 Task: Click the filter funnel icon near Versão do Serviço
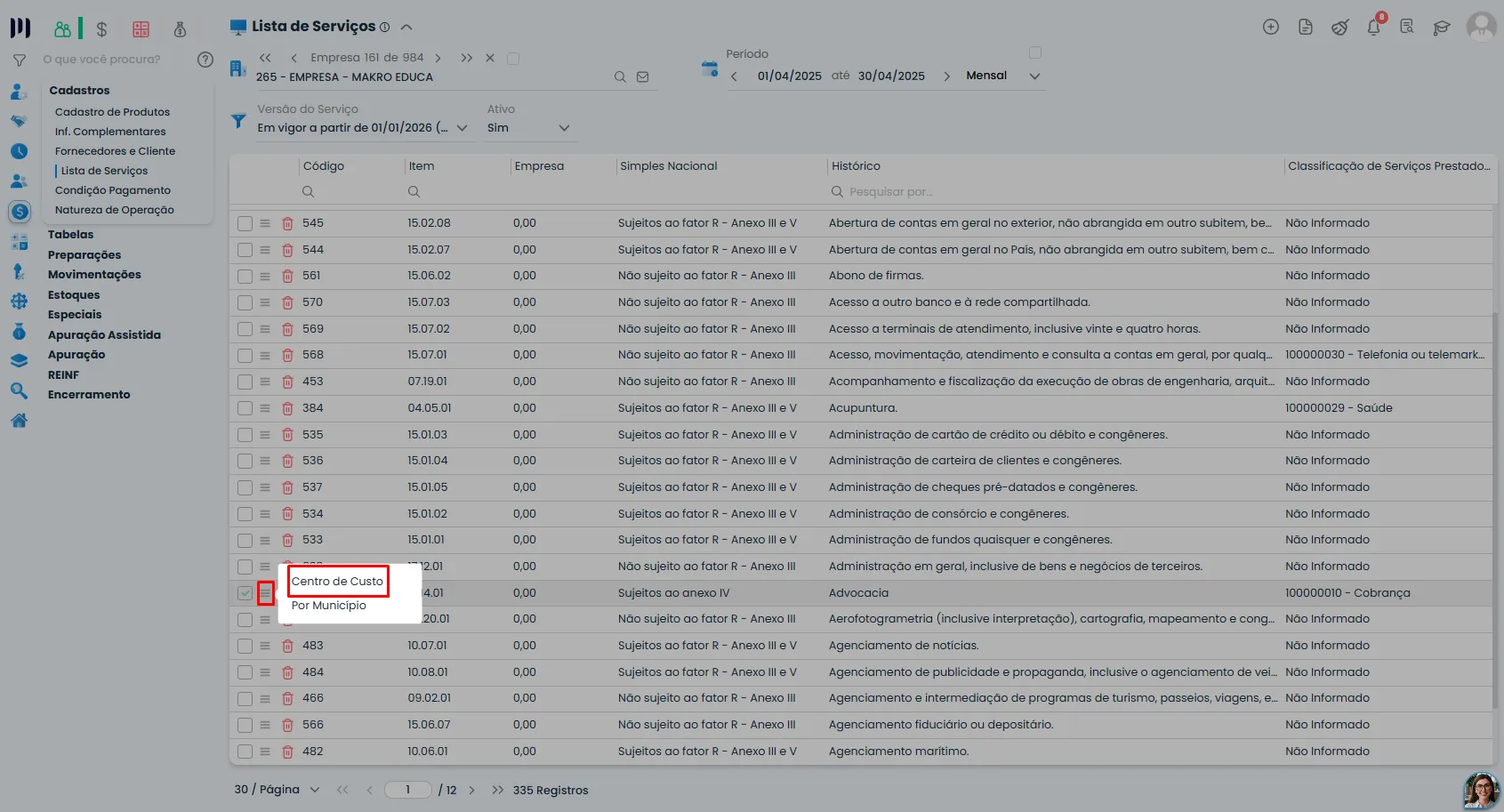tap(238, 120)
